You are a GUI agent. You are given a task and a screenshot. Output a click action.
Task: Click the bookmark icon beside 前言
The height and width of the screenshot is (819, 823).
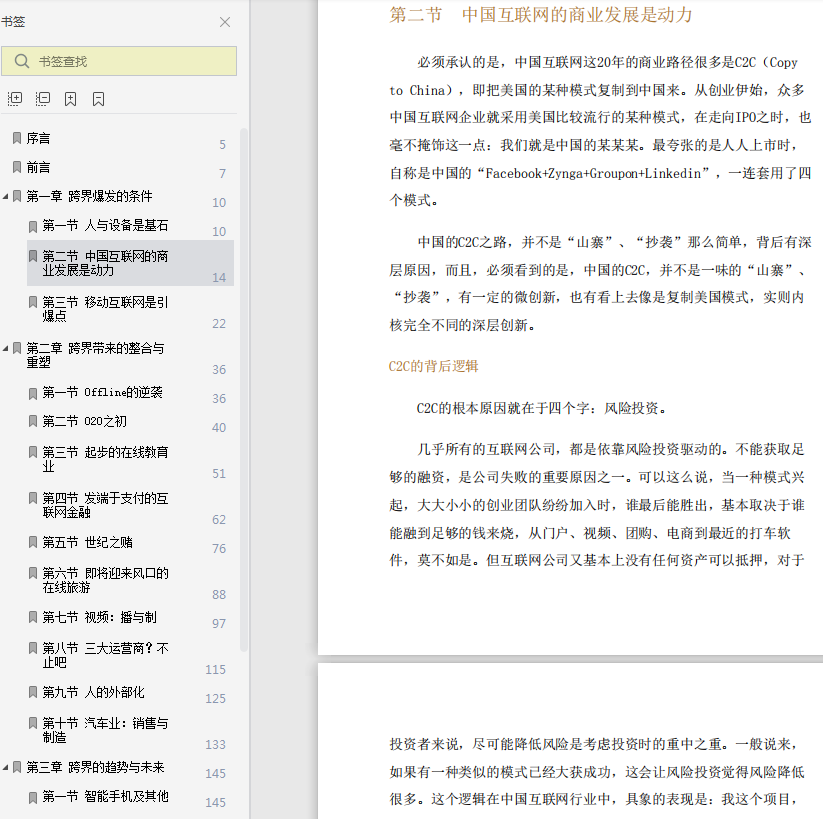(16, 167)
